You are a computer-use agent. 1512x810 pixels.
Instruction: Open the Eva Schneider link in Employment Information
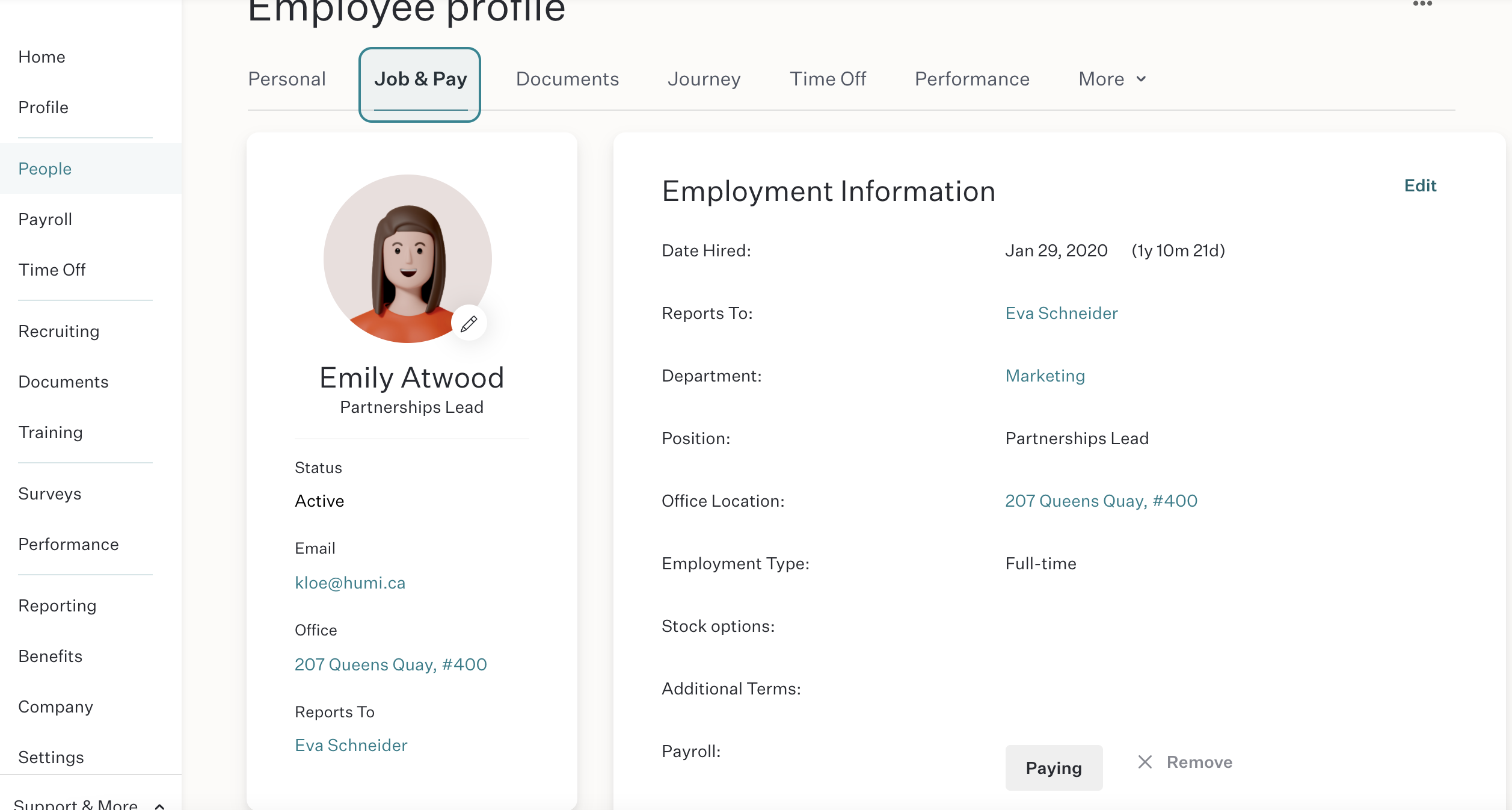tap(1062, 313)
